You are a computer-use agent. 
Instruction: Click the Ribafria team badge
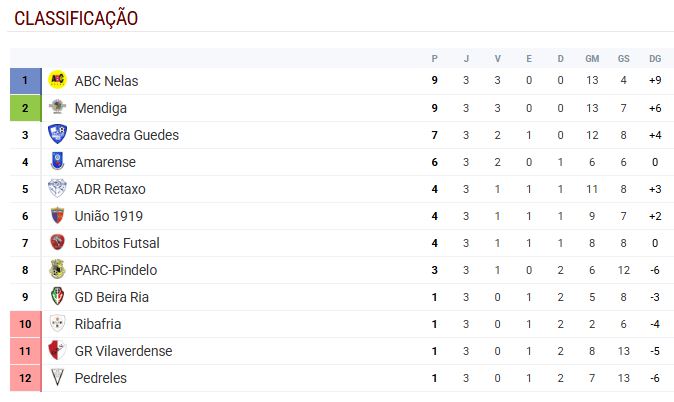tap(57, 324)
